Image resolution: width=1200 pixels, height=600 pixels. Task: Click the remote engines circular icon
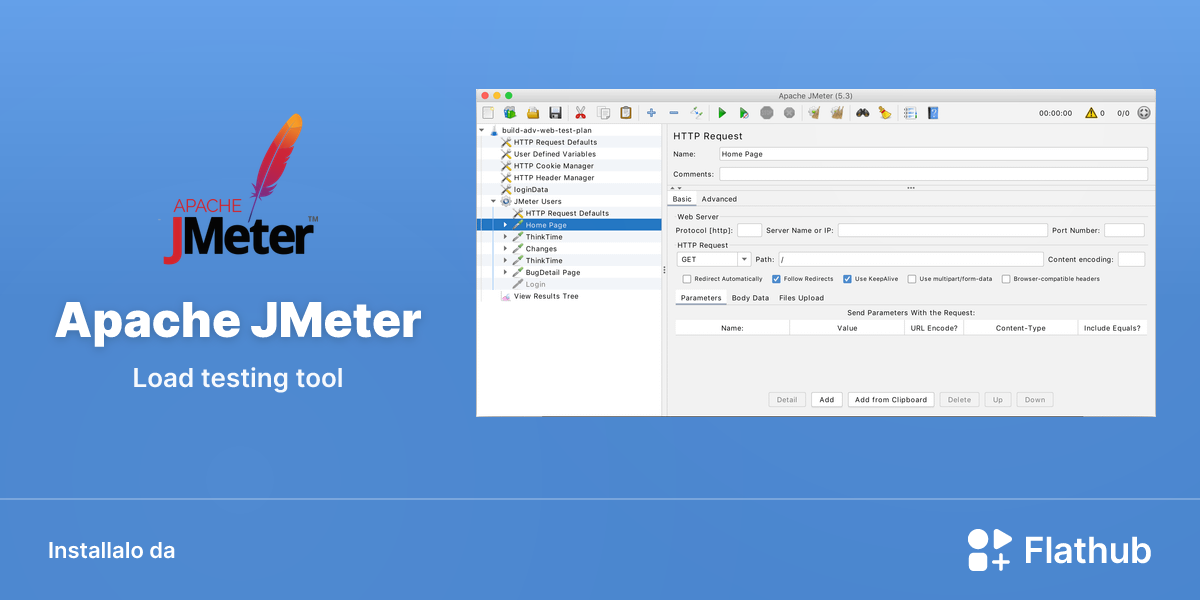(1144, 113)
